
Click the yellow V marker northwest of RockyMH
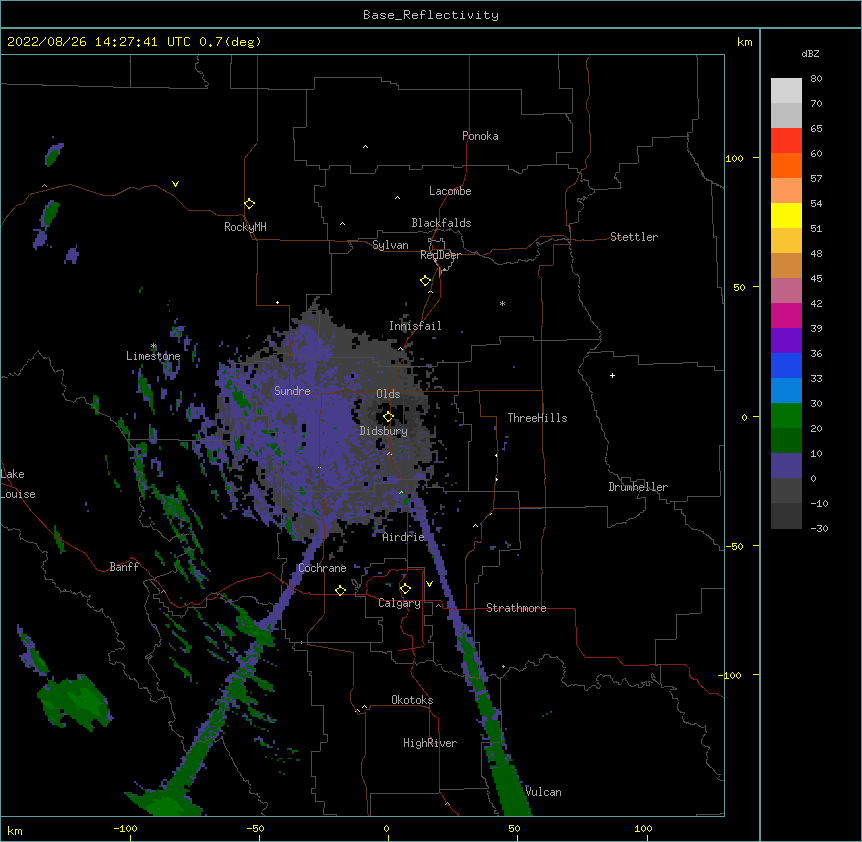coord(175,184)
